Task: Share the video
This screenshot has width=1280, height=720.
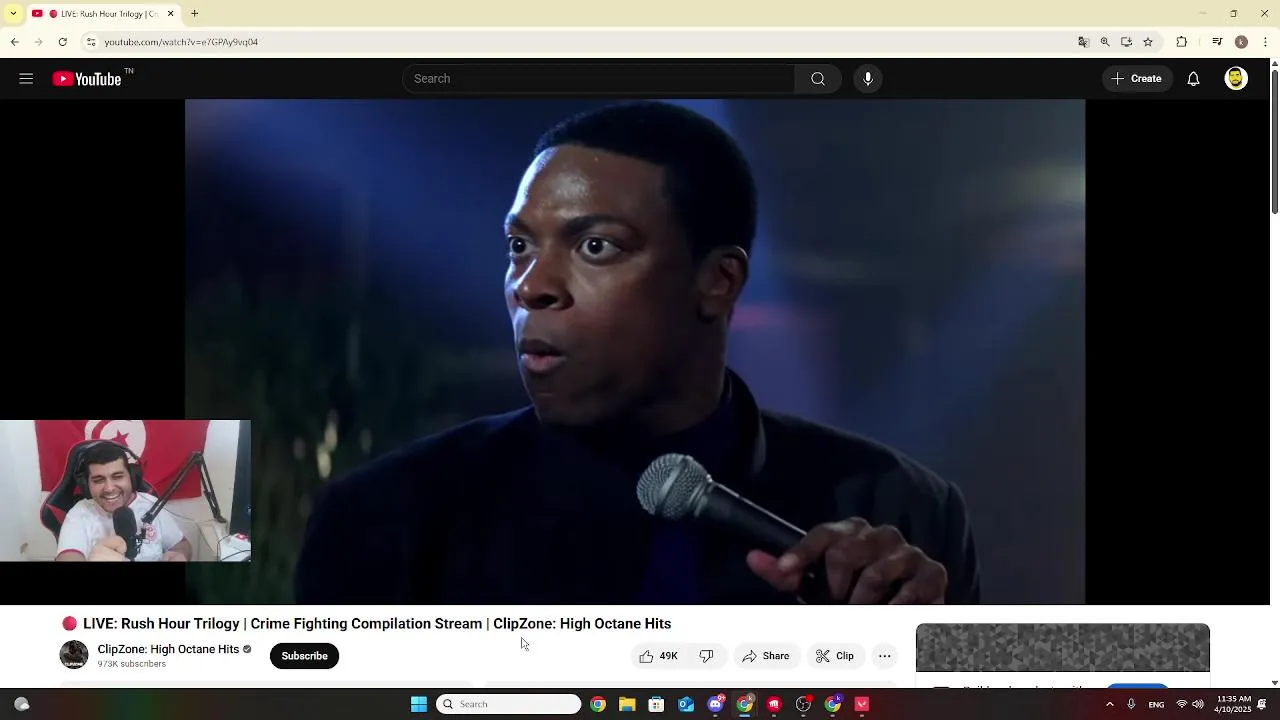Action: click(x=766, y=656)
